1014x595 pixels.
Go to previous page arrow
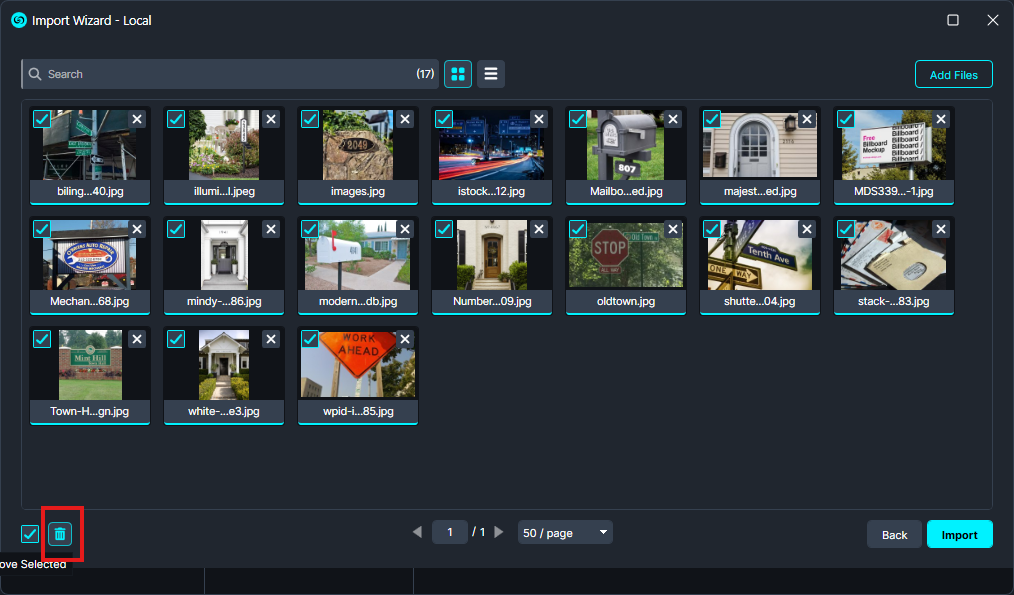pyautogui.click(x=418, y=533)
